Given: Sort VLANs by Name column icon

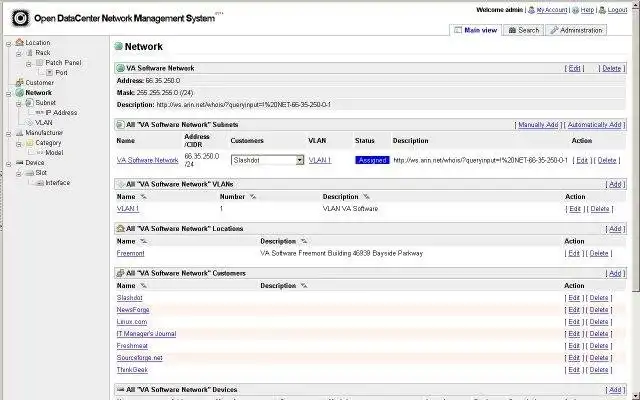Looking at the screenshot, I should 143,197.
